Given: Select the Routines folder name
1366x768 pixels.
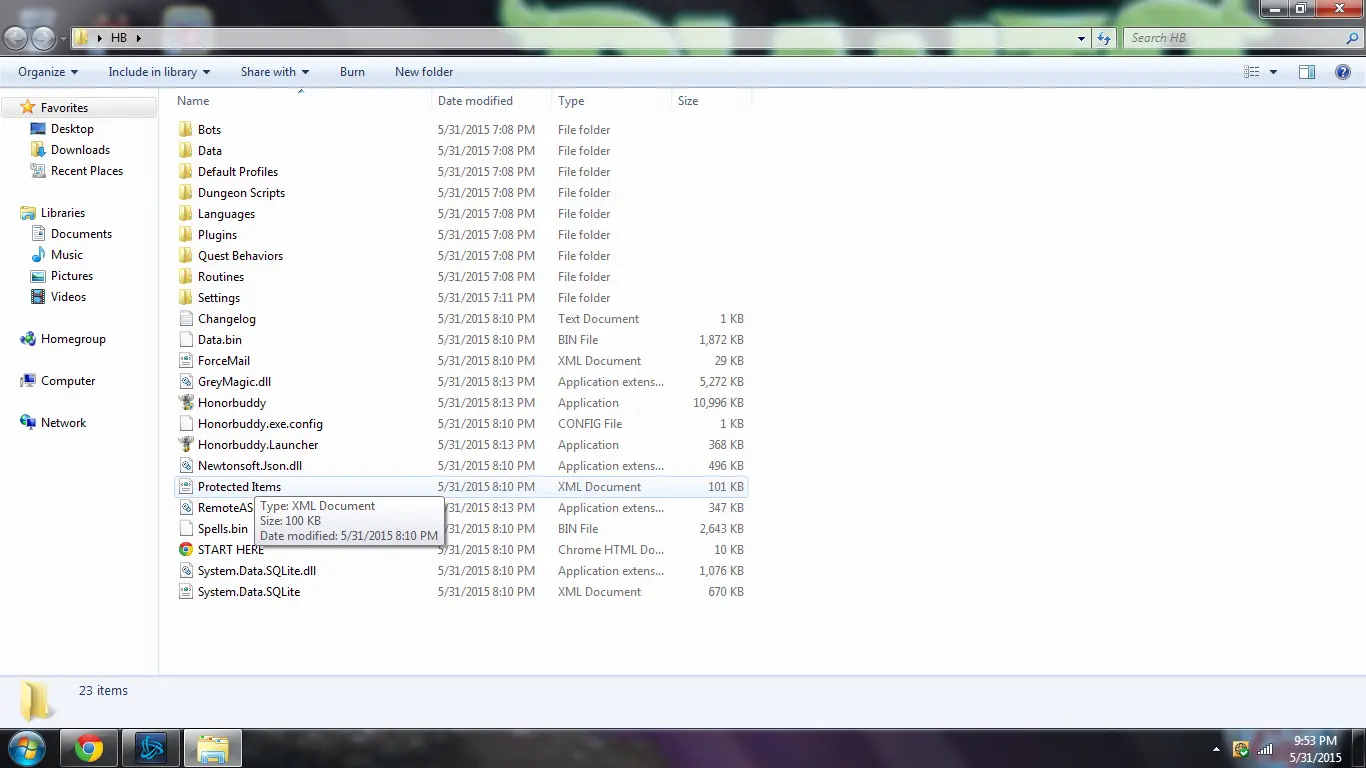Looking at the screenshot, I should tap(221, 277).
